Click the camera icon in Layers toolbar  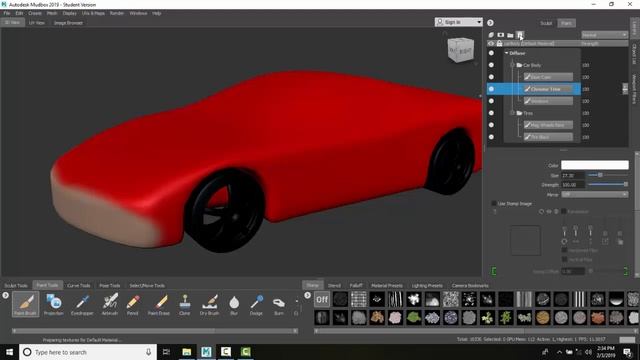point(500,35)
